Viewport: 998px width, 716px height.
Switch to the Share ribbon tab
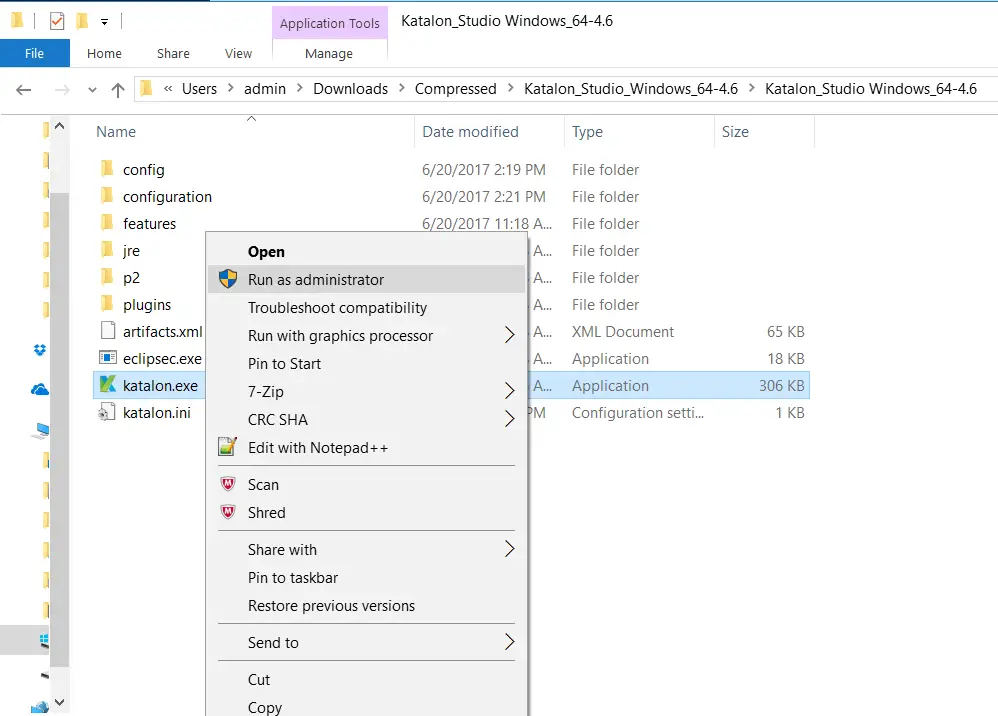click(173, 53)
